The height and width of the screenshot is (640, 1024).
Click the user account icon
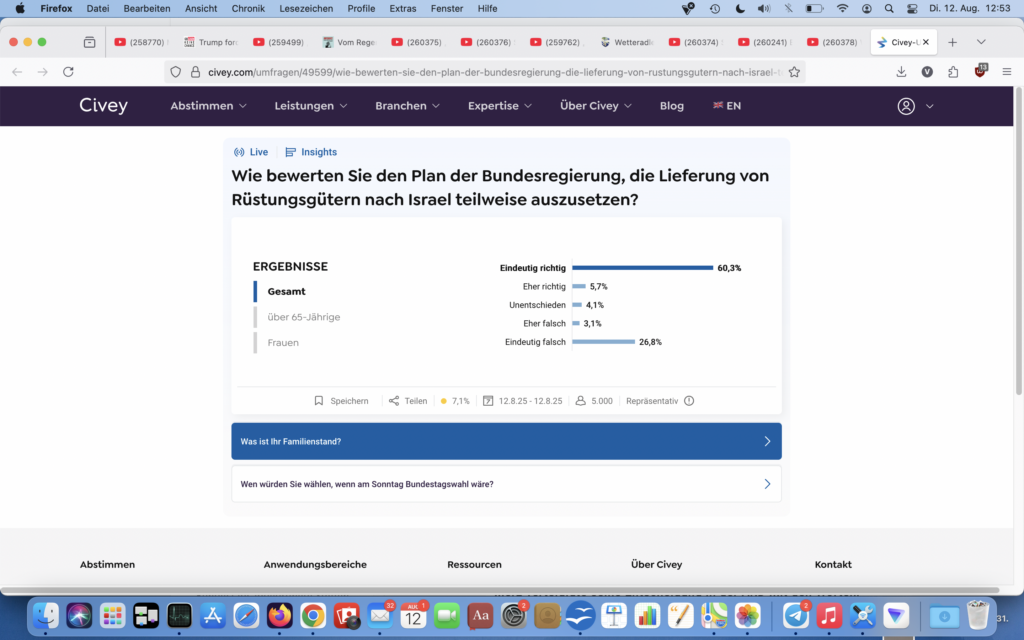pos(906,106)
